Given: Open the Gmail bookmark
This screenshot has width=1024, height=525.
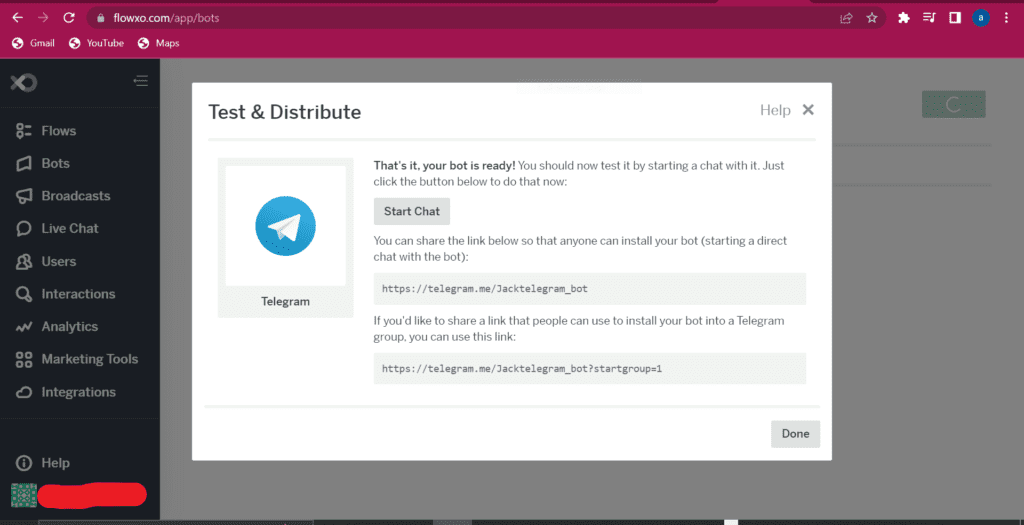Looking at the screenshot, I should click(x=33, y=43).
